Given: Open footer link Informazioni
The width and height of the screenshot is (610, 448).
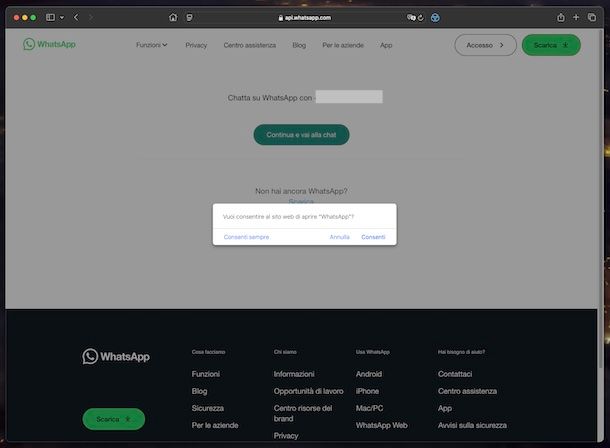Looking at the screenshot, I should [x=294, y=374].
